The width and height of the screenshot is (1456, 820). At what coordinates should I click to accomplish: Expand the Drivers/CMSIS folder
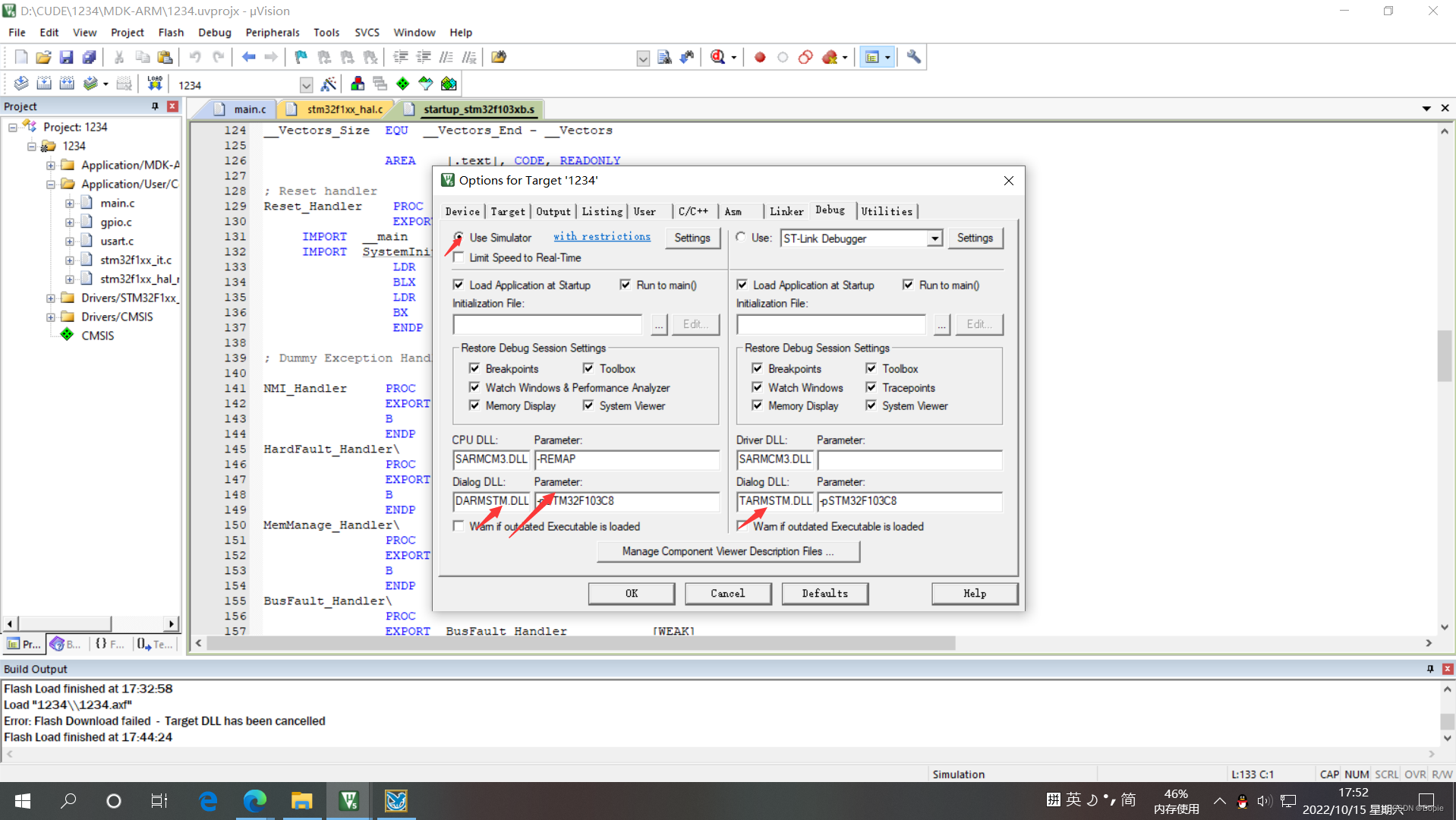point(51,317)
